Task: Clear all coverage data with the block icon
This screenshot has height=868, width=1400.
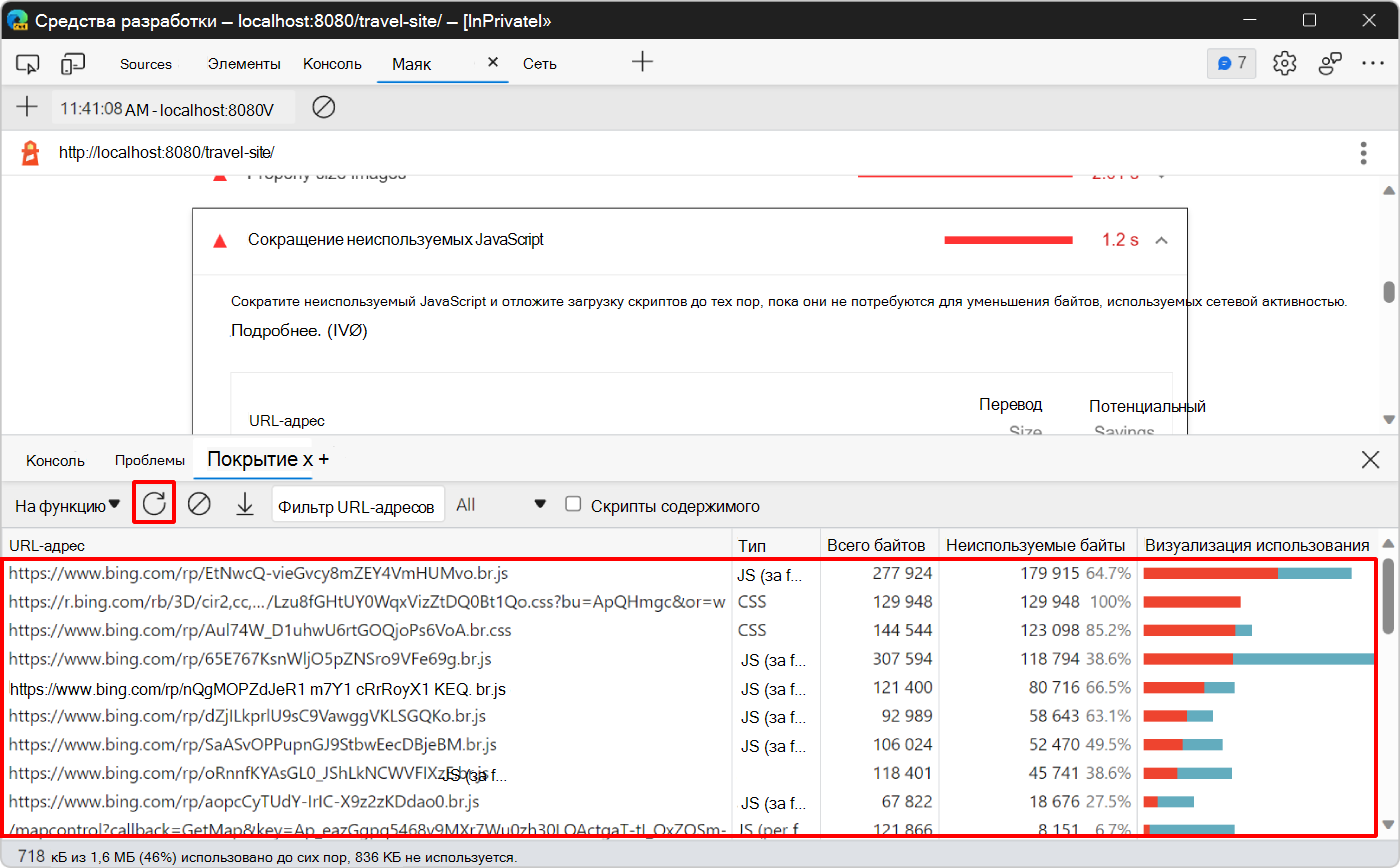Action: 199,503
